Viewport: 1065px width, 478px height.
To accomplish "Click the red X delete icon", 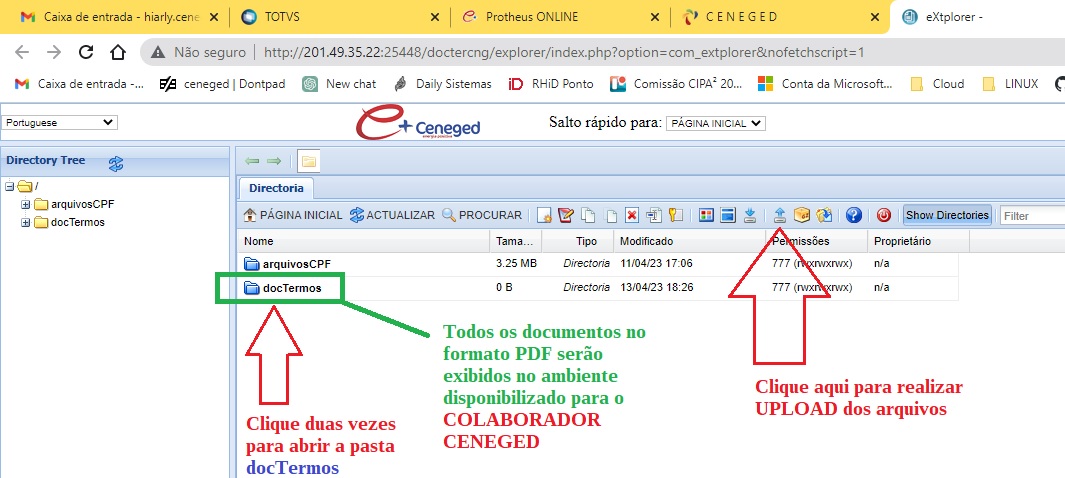I will click(632, 215).
